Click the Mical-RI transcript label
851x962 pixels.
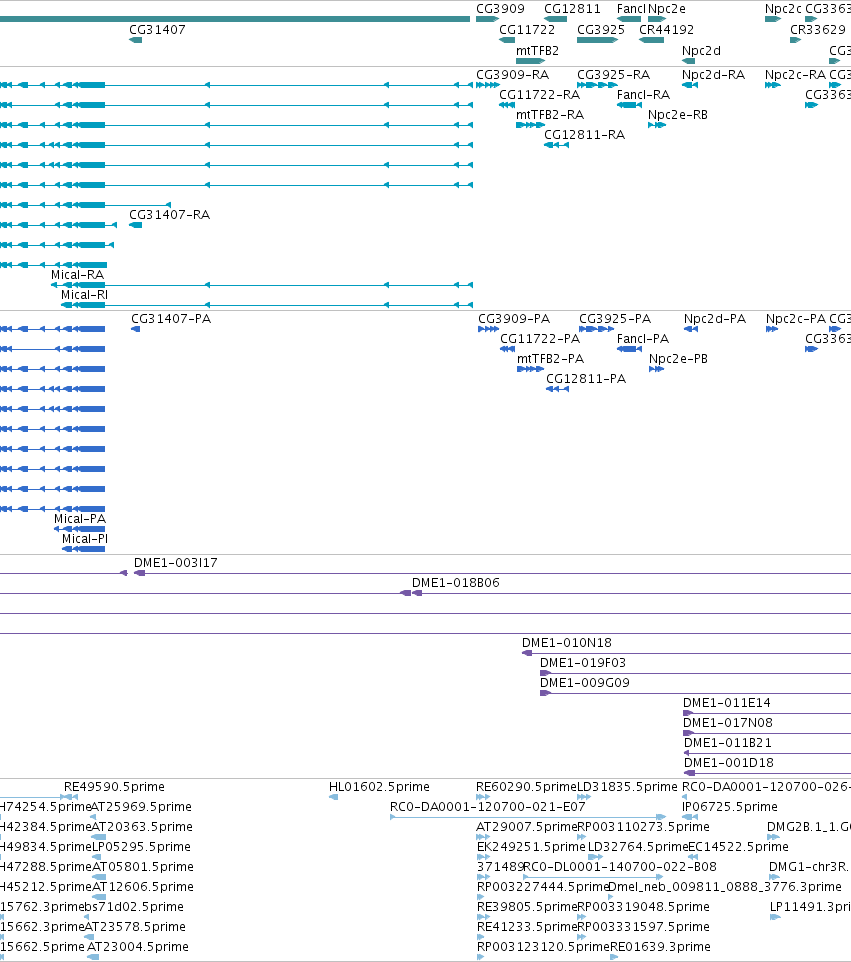(84, 295)
